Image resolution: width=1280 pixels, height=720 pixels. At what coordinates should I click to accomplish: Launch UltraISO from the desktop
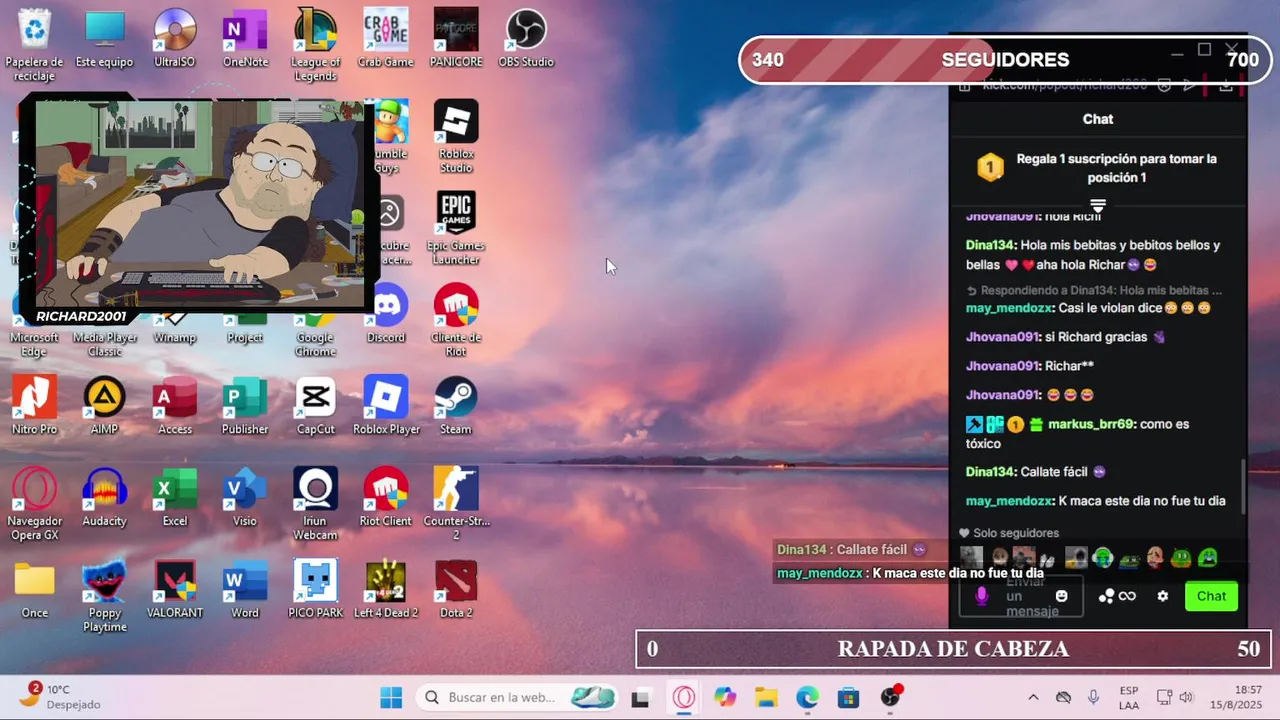(175, 40)
